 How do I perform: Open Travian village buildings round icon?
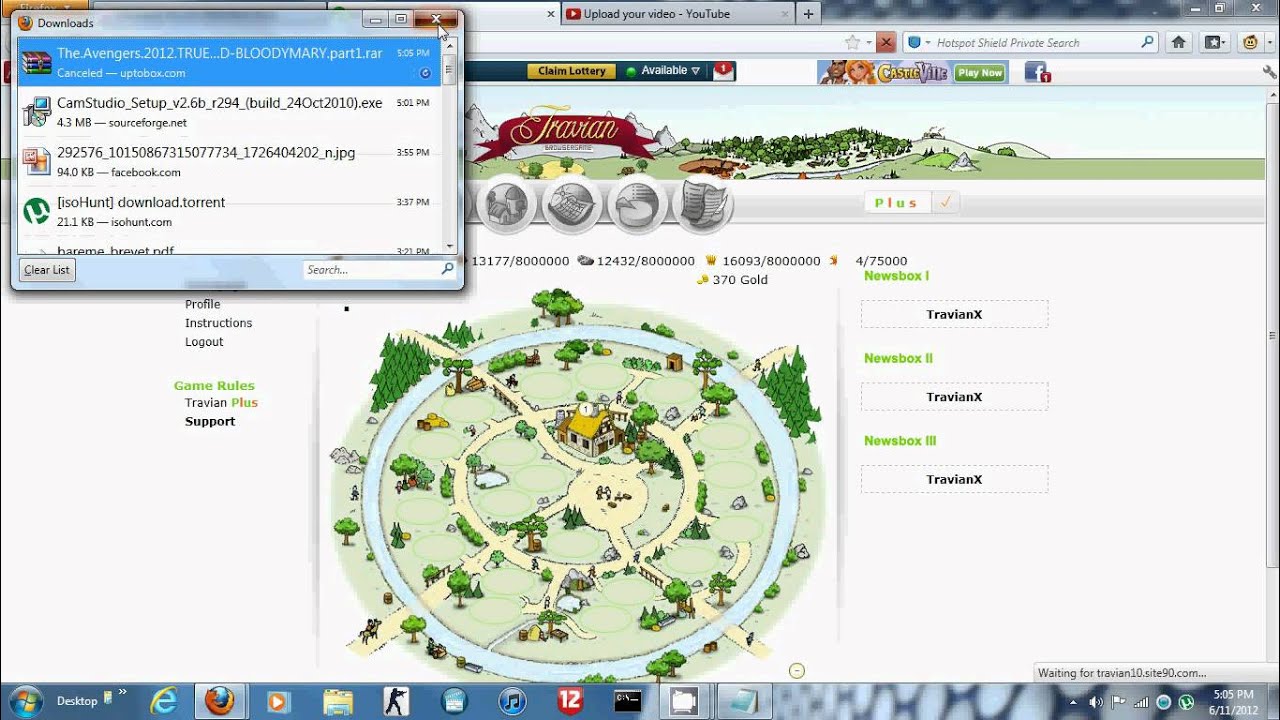[507, 203]
